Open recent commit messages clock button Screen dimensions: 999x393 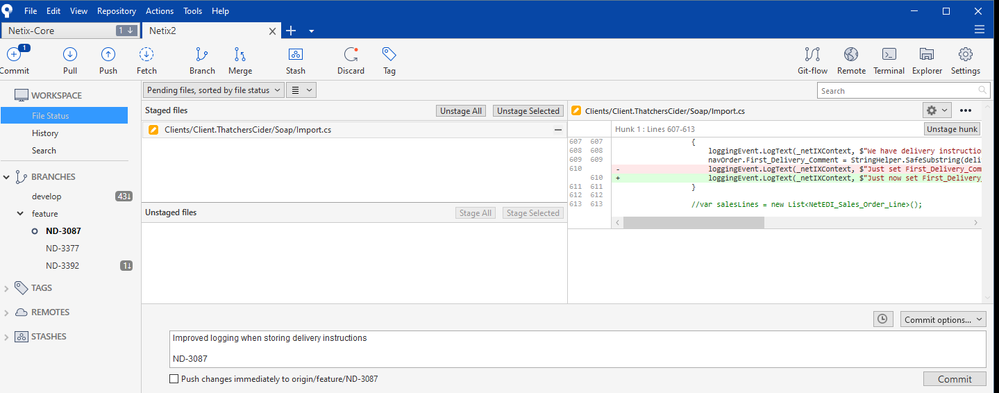[x=882, y=319]
